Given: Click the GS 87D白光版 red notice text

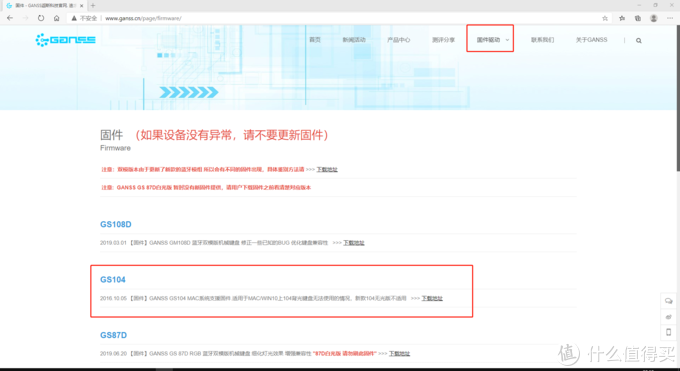Looking at the screenshot, I should 206,187.
